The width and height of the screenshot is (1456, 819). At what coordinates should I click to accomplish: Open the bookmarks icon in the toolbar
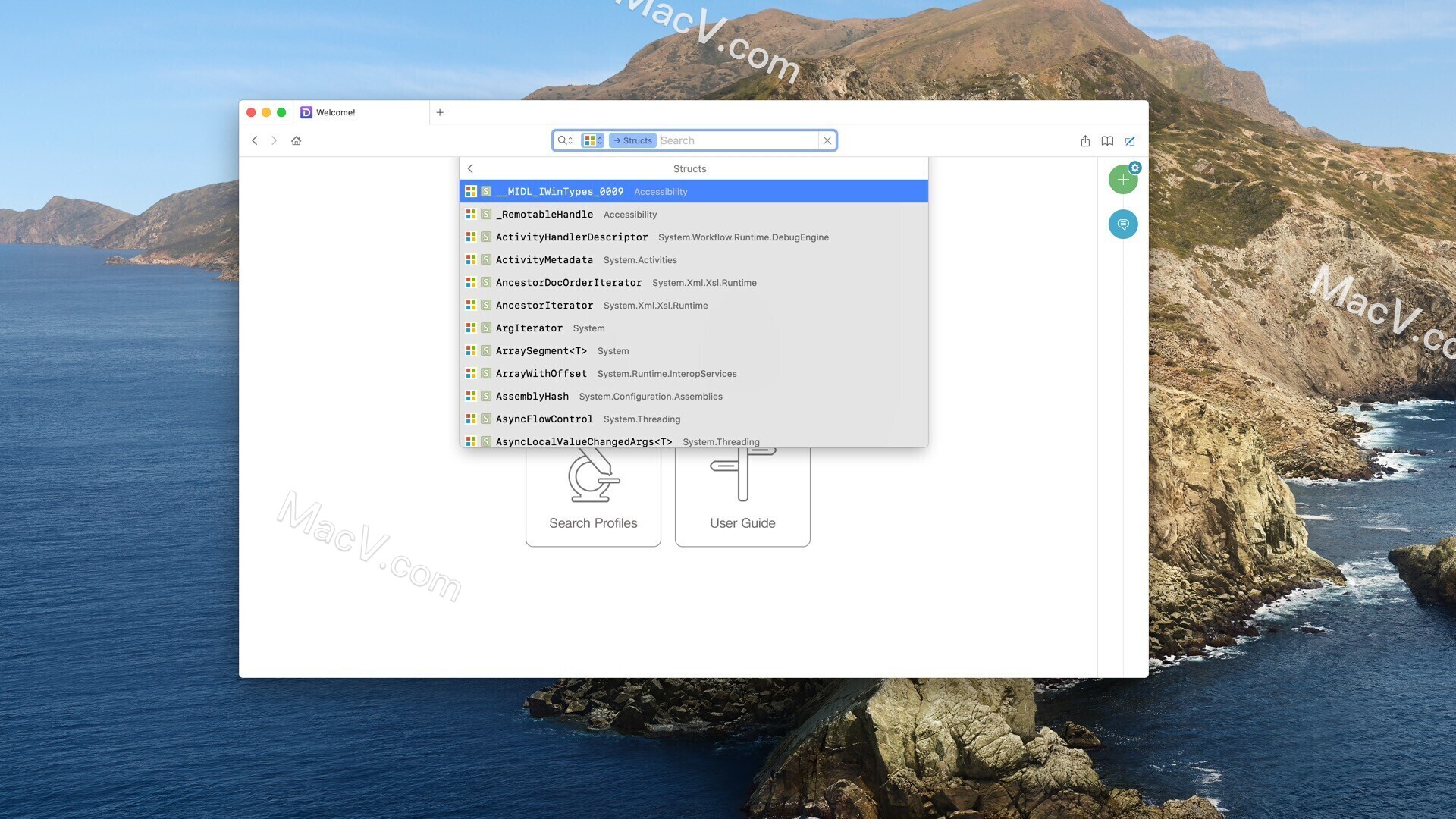(1107, 141)
